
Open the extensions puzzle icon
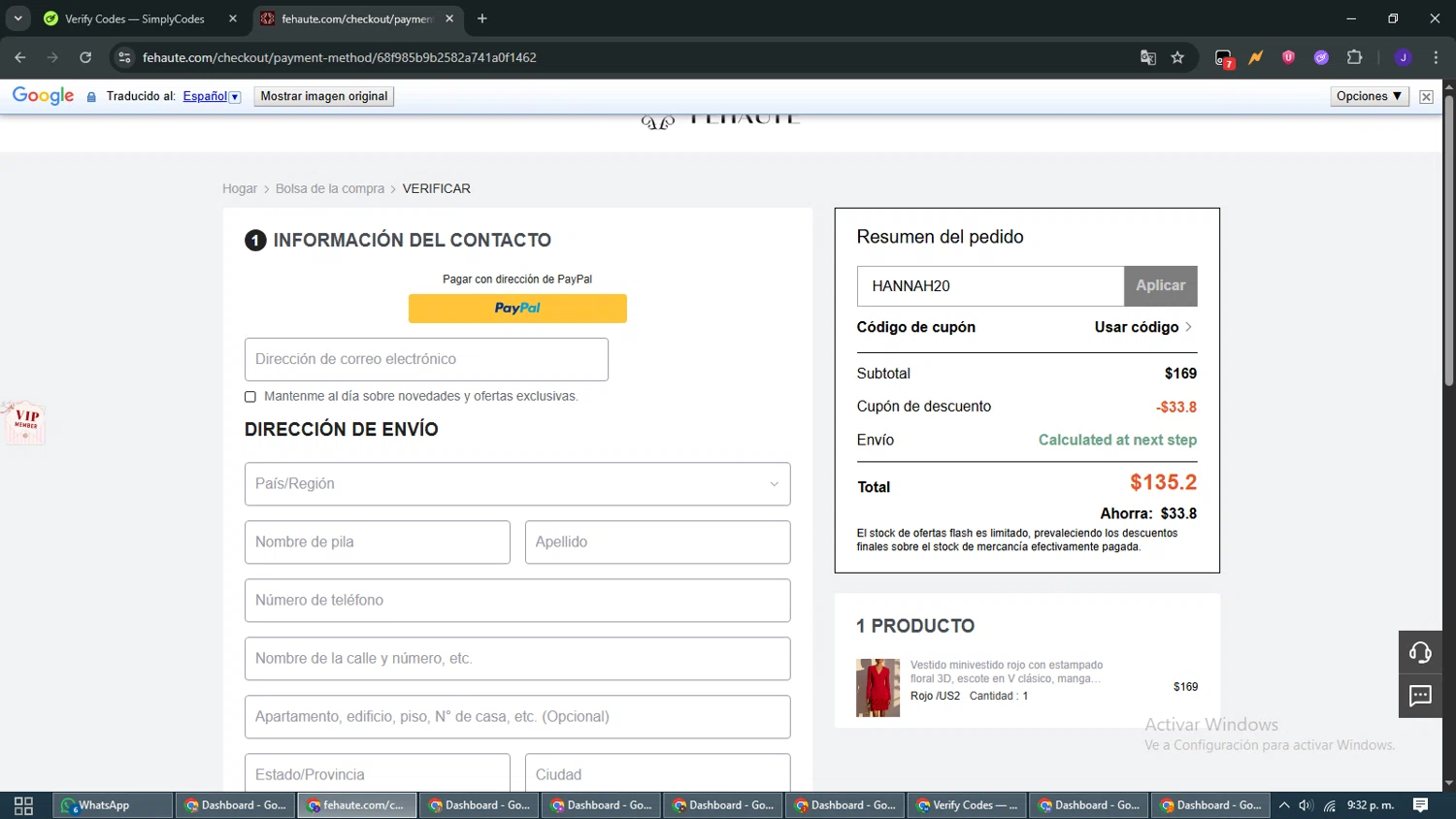click(1355, 57)
